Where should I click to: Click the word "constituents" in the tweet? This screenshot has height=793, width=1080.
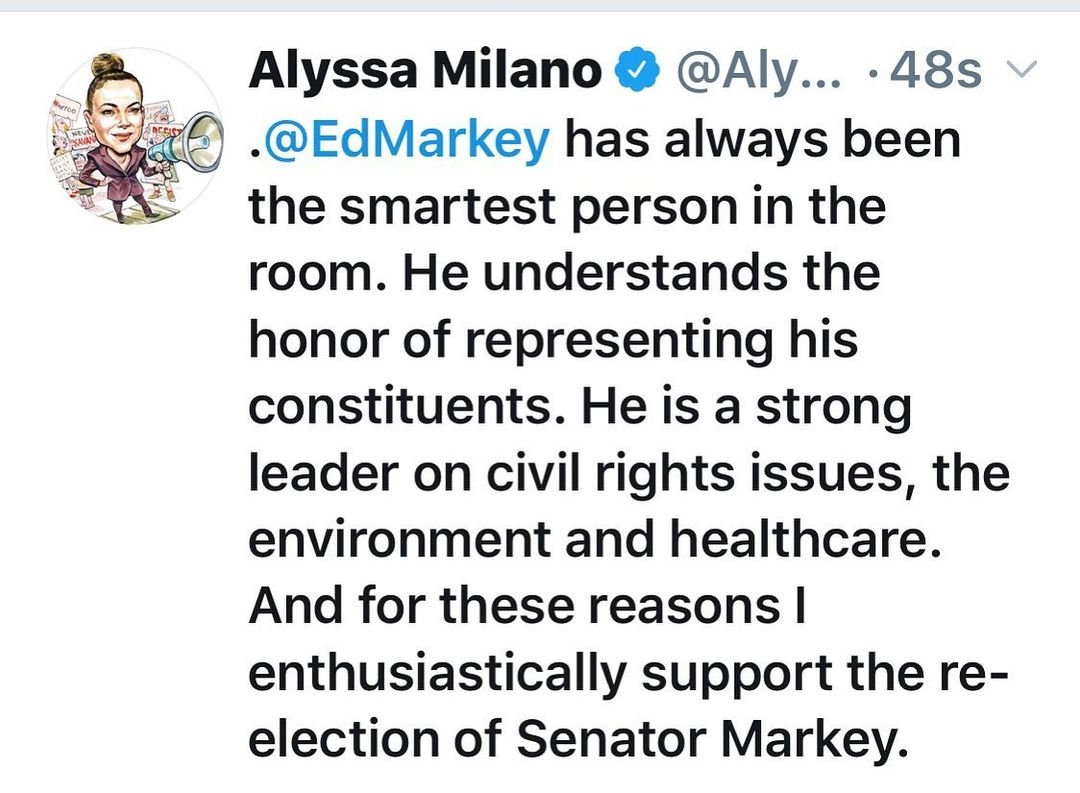421,409
